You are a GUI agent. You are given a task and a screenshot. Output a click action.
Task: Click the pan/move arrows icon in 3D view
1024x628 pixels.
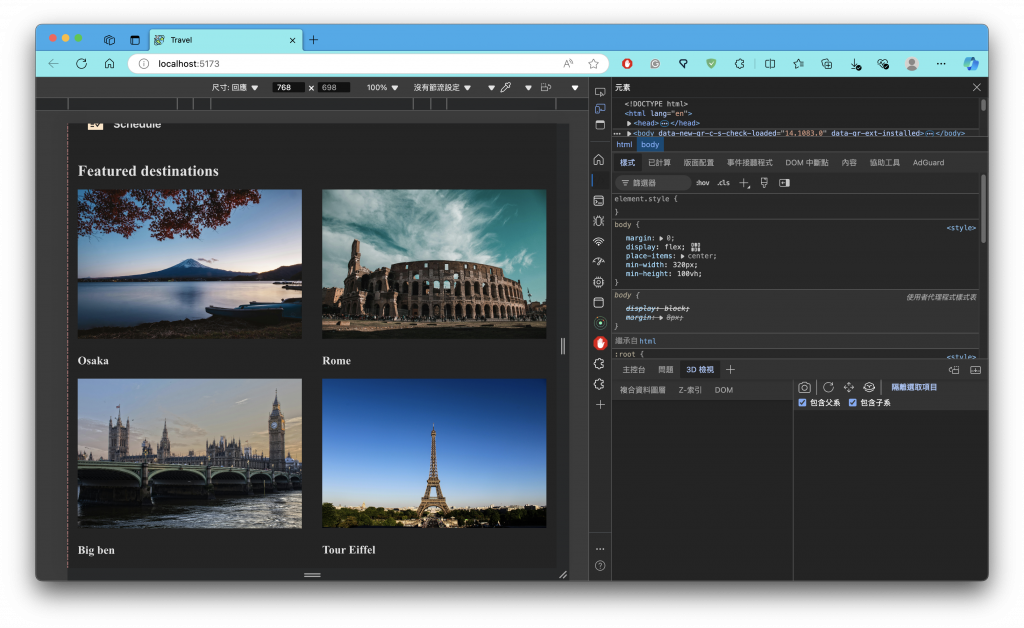[x=849, y=387]
